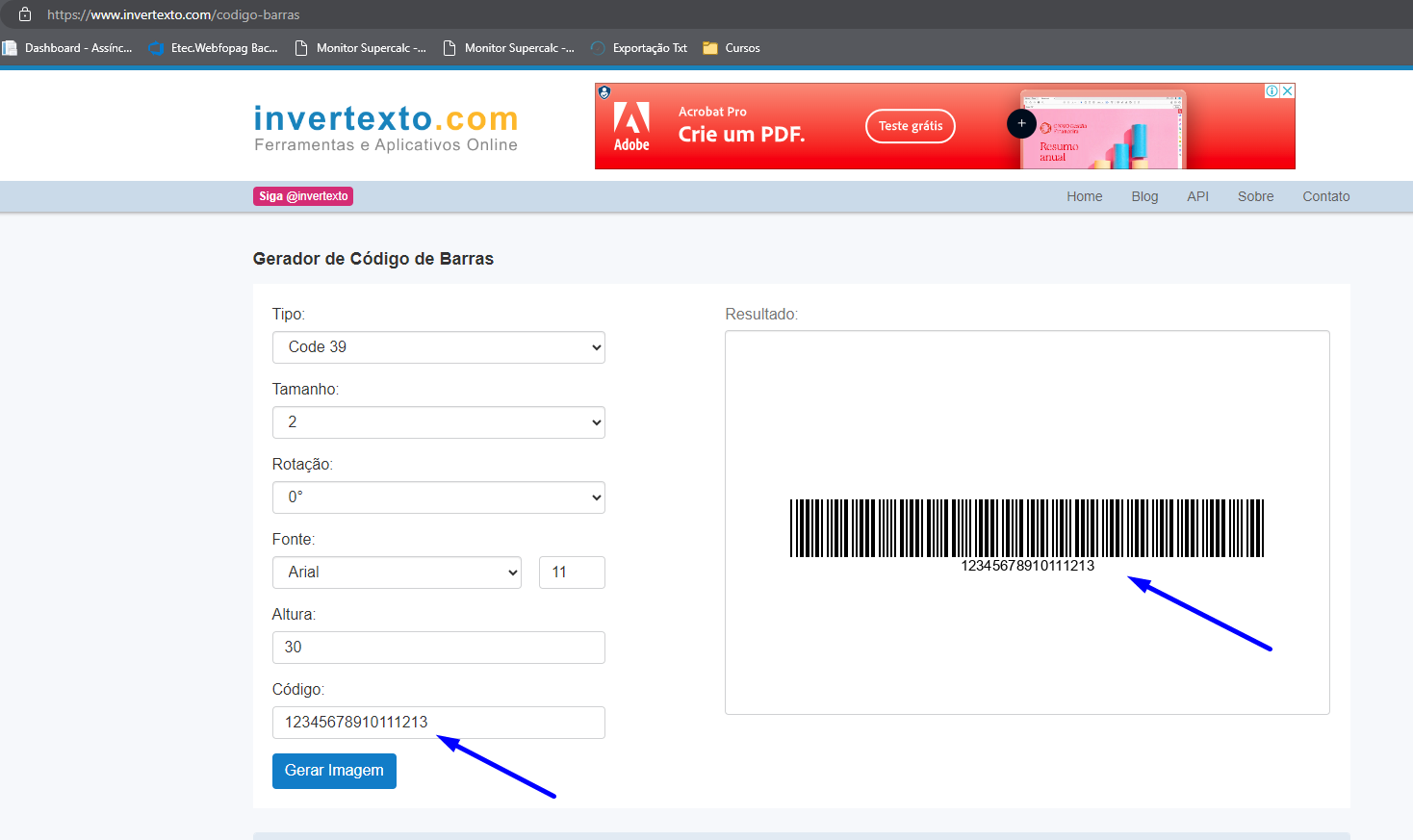Click the generated barcode image
1413x840 pixels.
click(1027, 535)
